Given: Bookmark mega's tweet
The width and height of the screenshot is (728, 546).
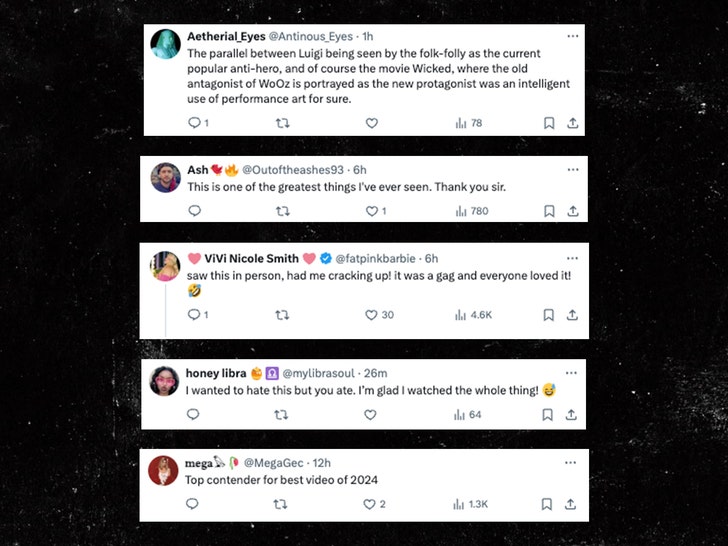Looking at the screenshot, I should [549, 504].
